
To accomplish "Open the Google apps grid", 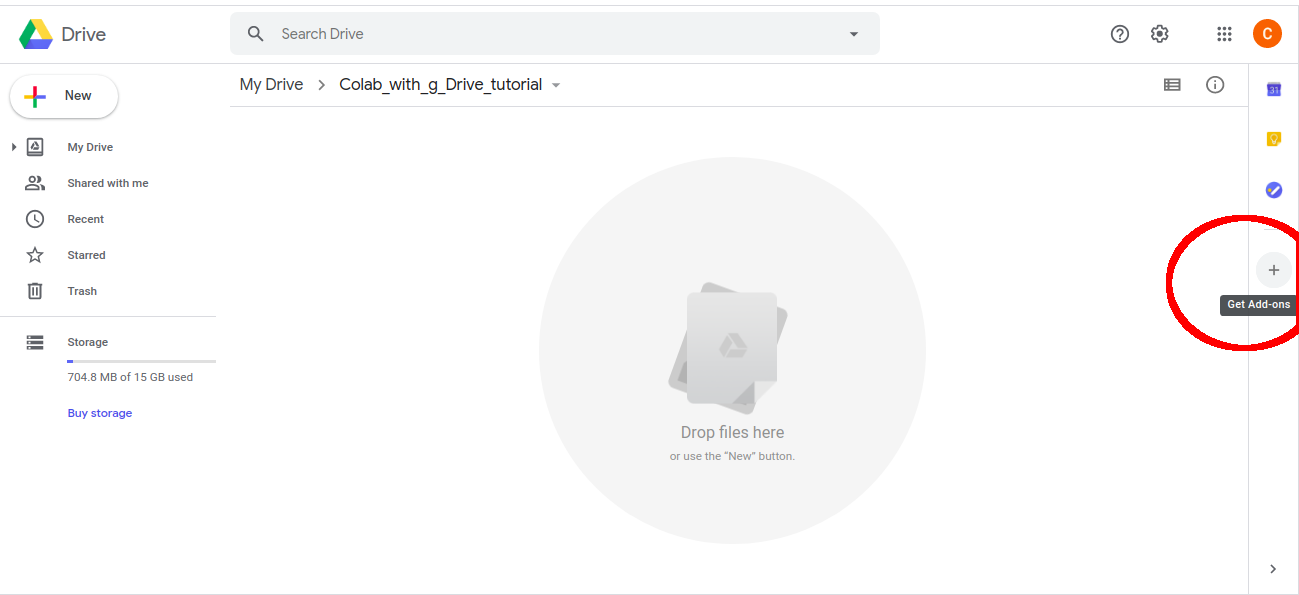I will [x=1224, y=33].
